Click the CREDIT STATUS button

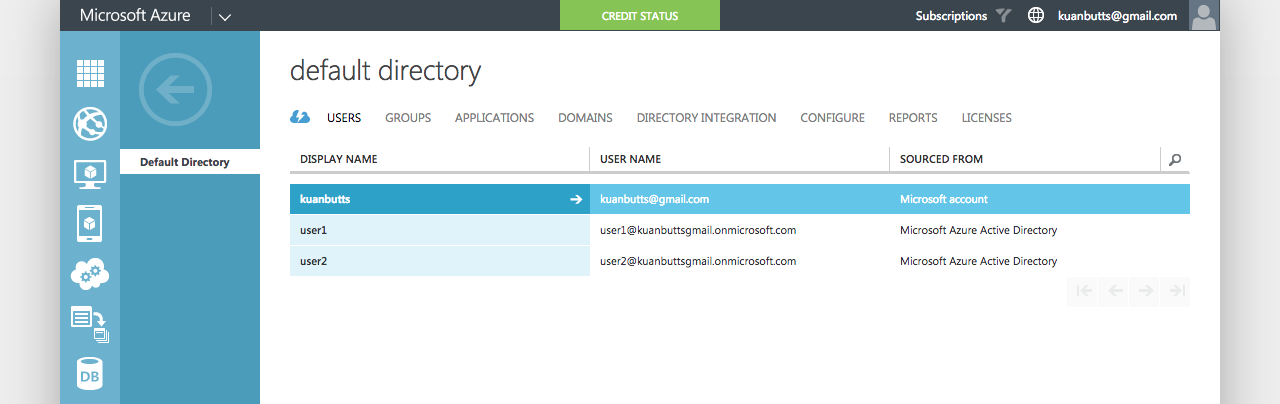pyautogui.click(x=640, y=15)
